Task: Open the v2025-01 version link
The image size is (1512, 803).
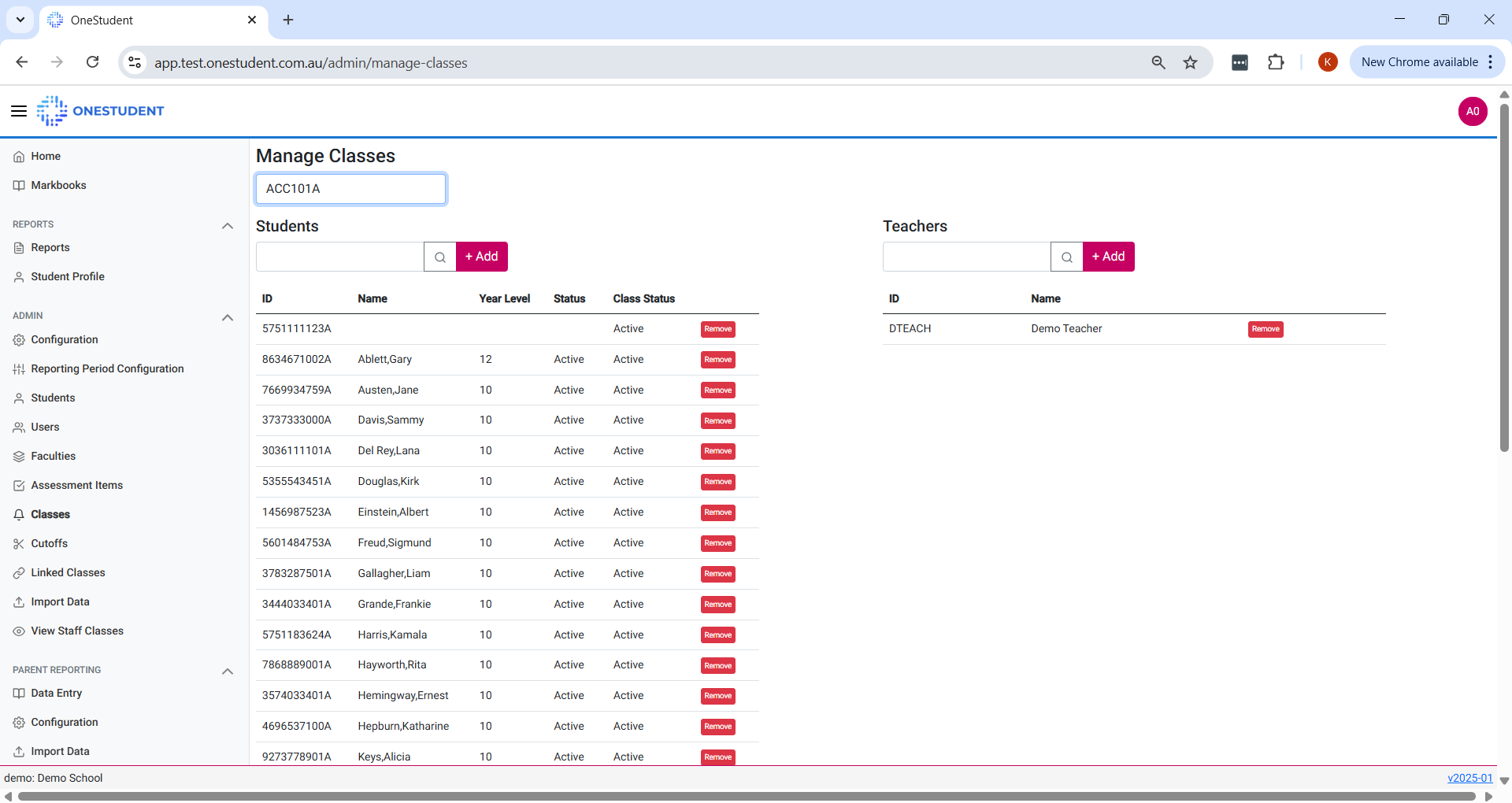Action: pos(1469,778)
